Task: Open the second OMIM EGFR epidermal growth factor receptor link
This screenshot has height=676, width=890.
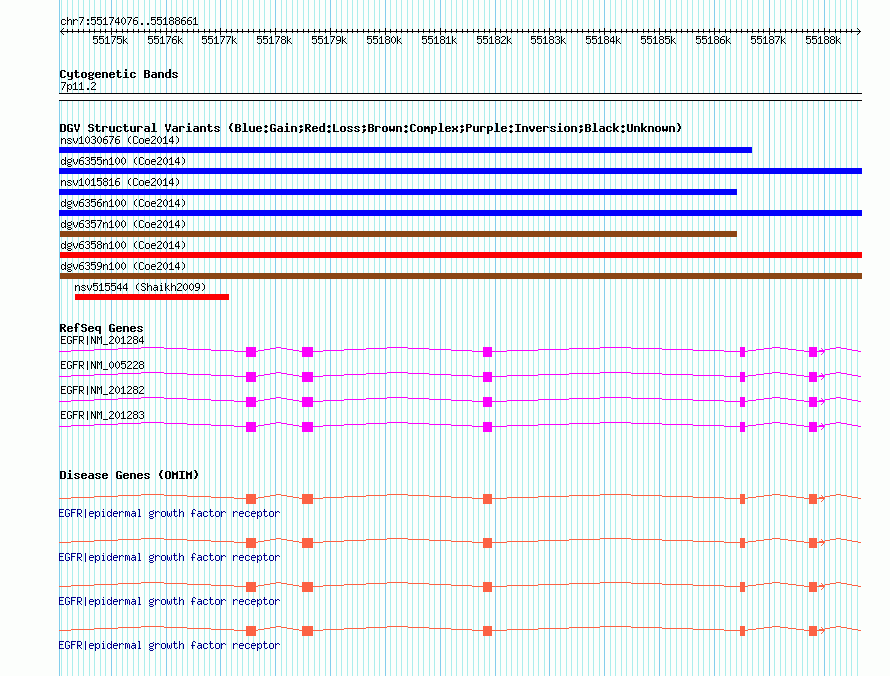Action: point(169,557)
